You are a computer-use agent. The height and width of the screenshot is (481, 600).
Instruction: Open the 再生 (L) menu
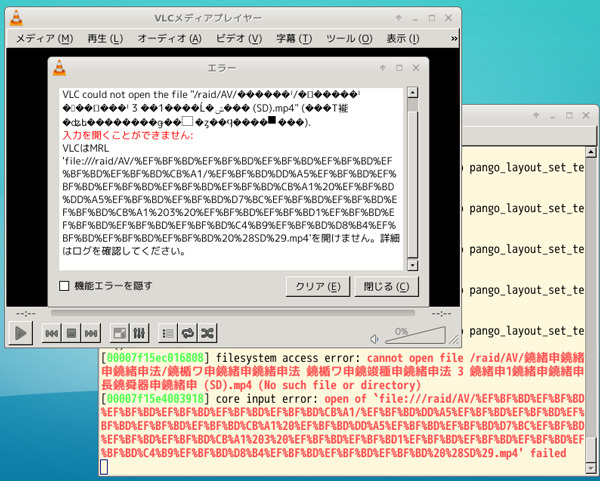point(105,39)
